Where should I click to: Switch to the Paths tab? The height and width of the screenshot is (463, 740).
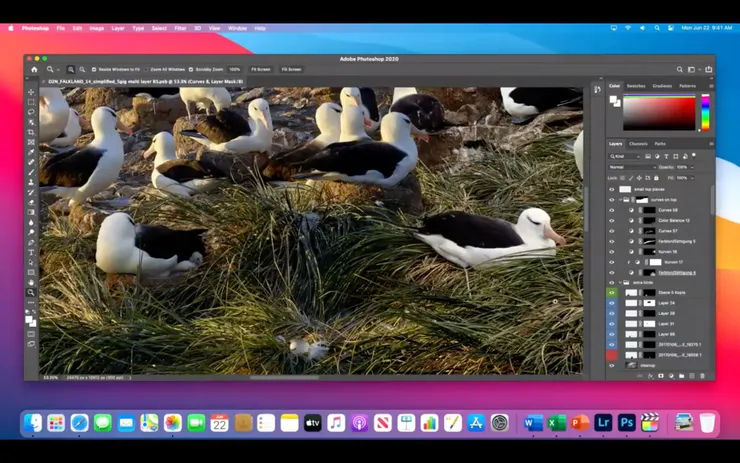point(660,143)
